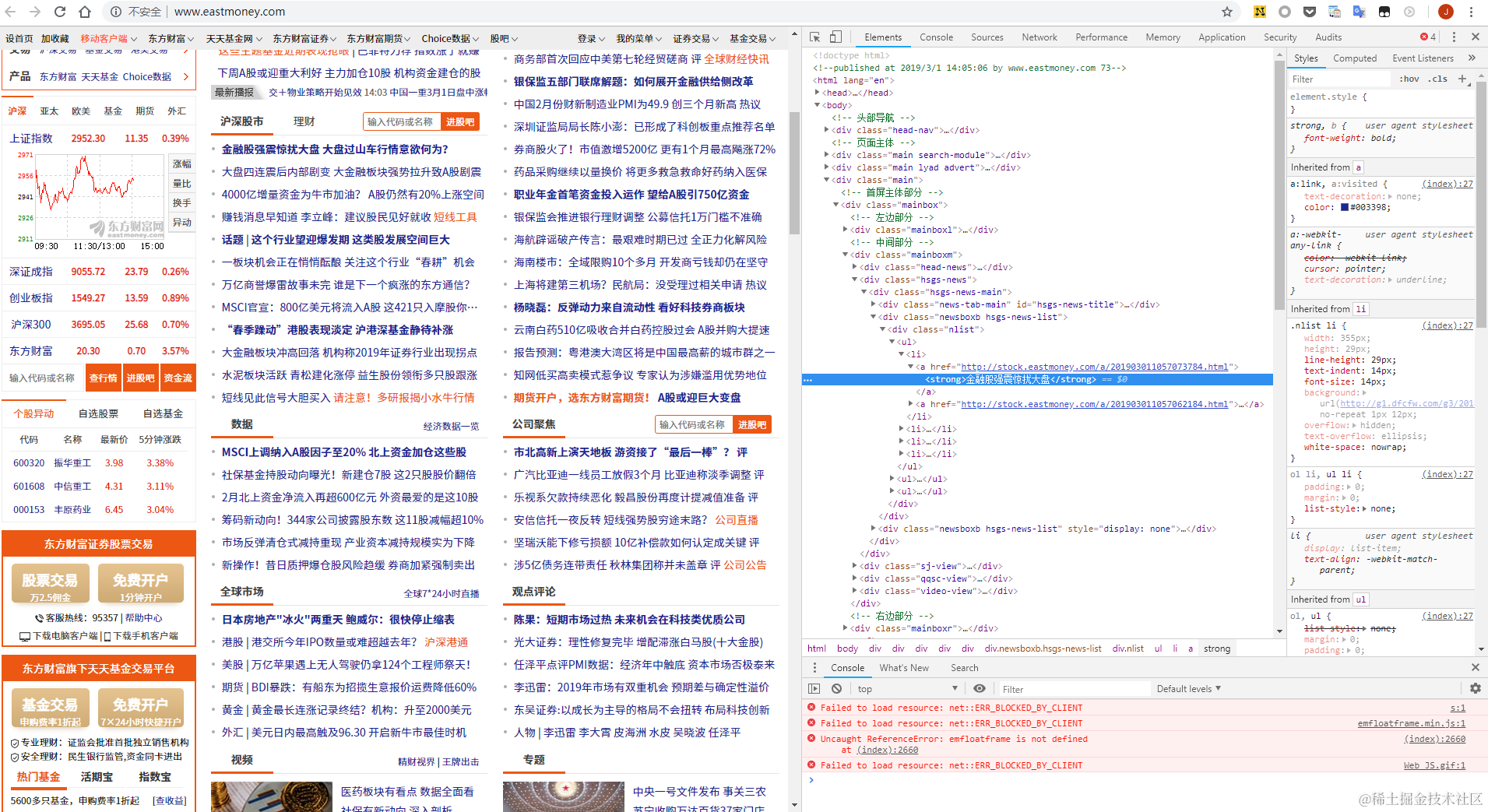Clear the console messages

pos(836,689)
